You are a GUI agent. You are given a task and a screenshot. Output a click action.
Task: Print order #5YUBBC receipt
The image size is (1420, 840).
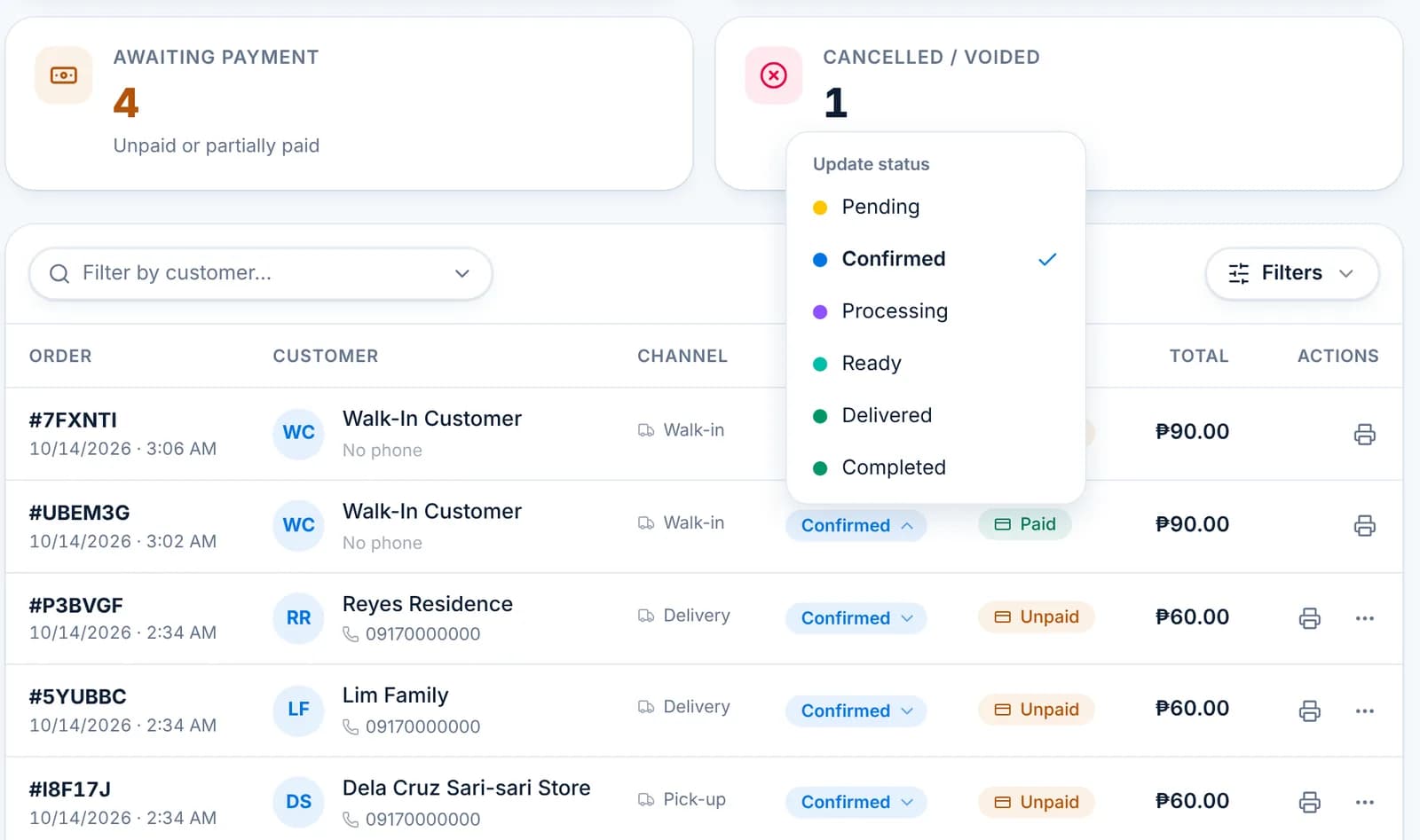(1309, 710)
